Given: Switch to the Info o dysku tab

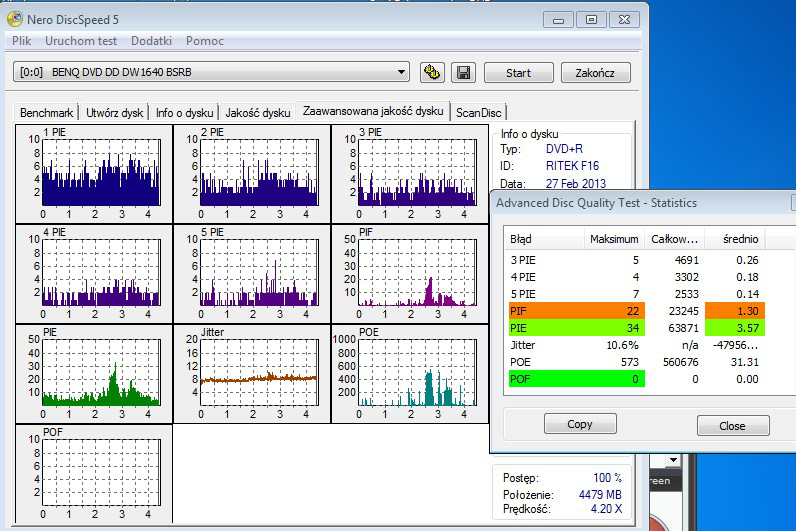Looking at the screenshot, I should pos(184,113).
